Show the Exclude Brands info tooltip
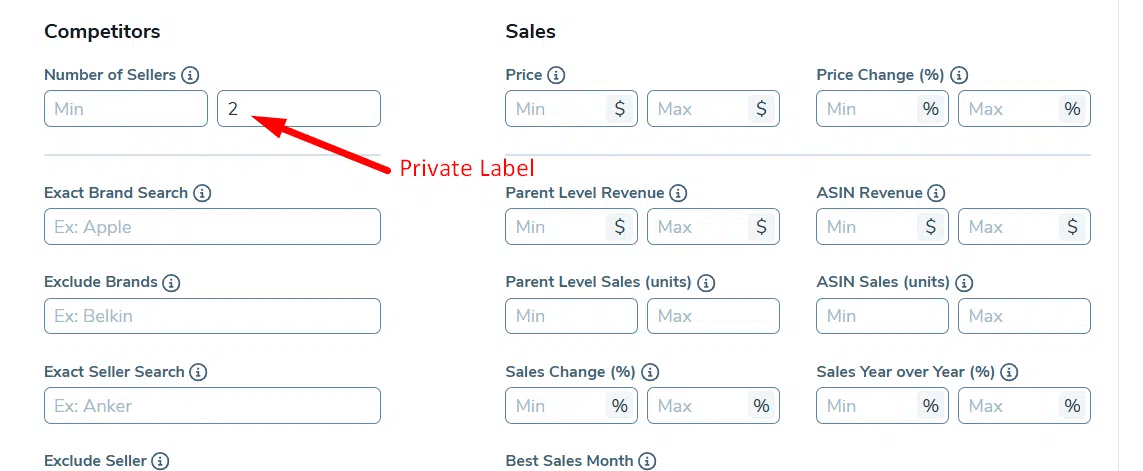The image size is (1143, 471). [171, 283]
